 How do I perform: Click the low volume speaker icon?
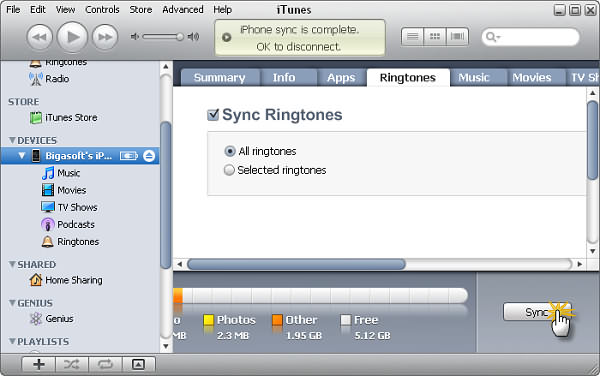(134, 36)
